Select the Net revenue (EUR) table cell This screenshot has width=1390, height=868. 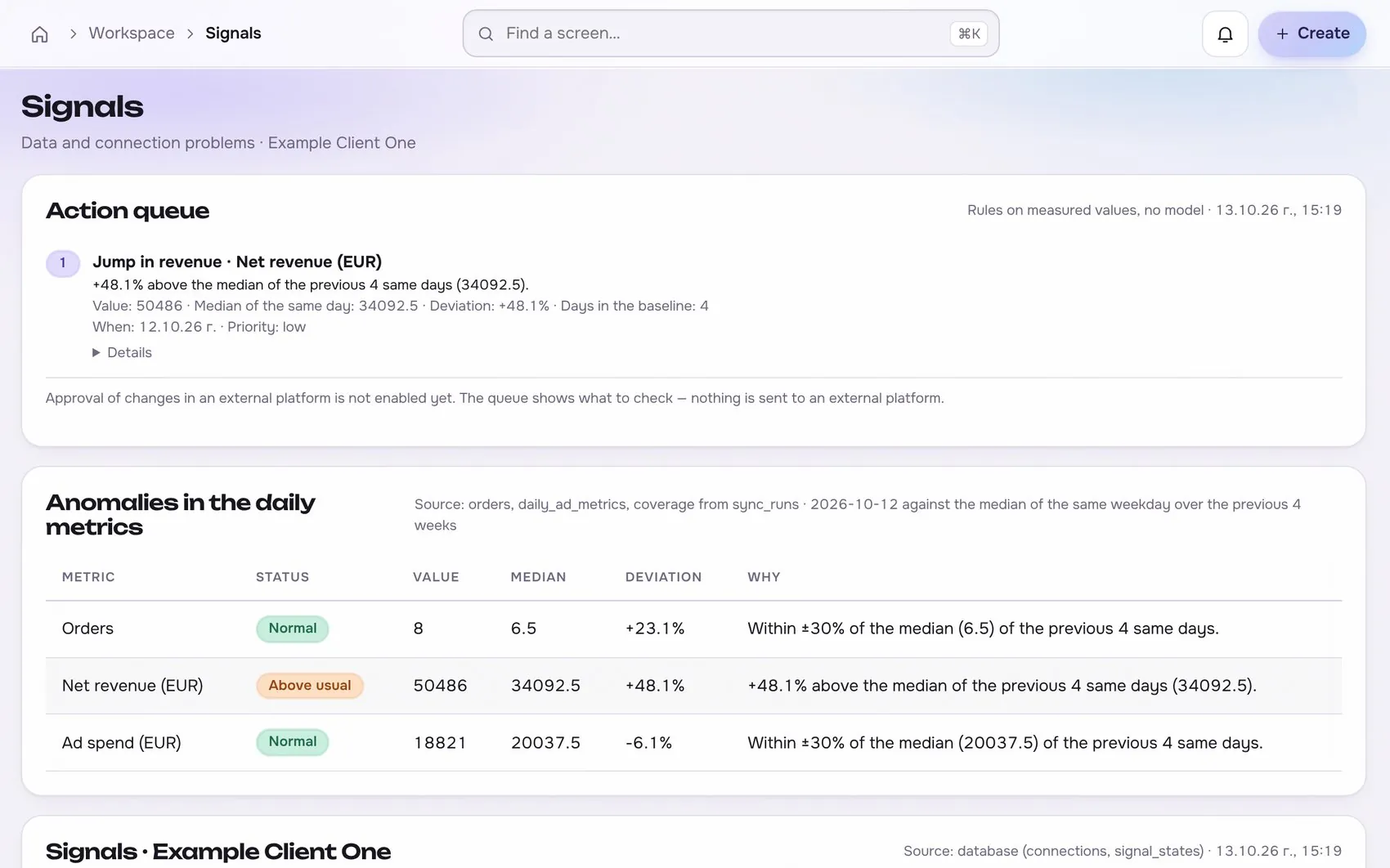[132, 686]
